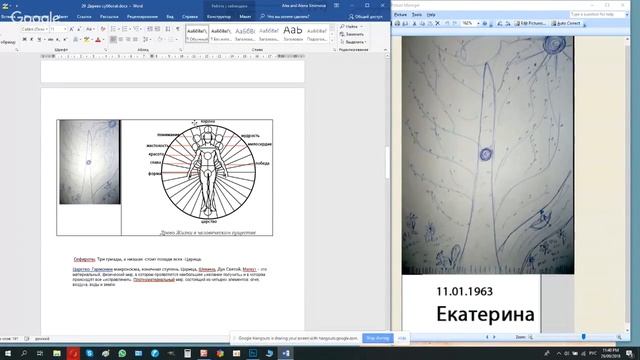Click the Word vertical scrollbar thumb

(387, 162)
